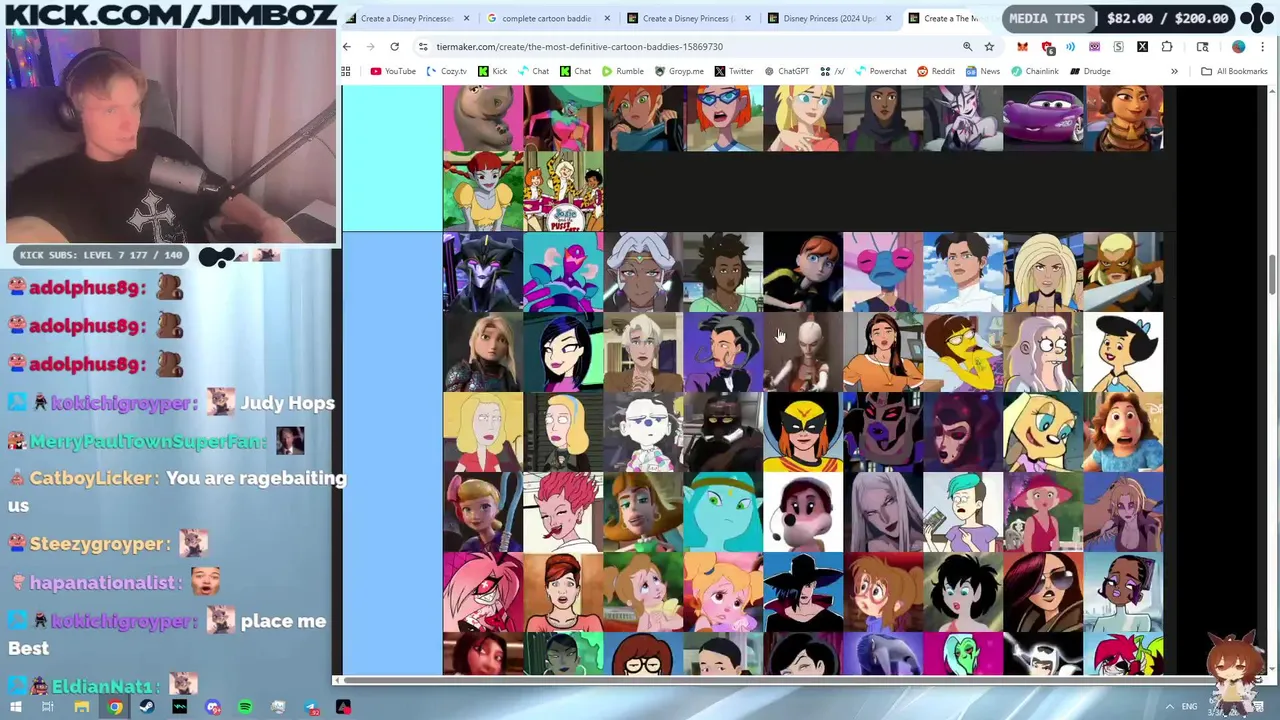
Task: Open the Rumble bookmark
Action: coord(622,71)
